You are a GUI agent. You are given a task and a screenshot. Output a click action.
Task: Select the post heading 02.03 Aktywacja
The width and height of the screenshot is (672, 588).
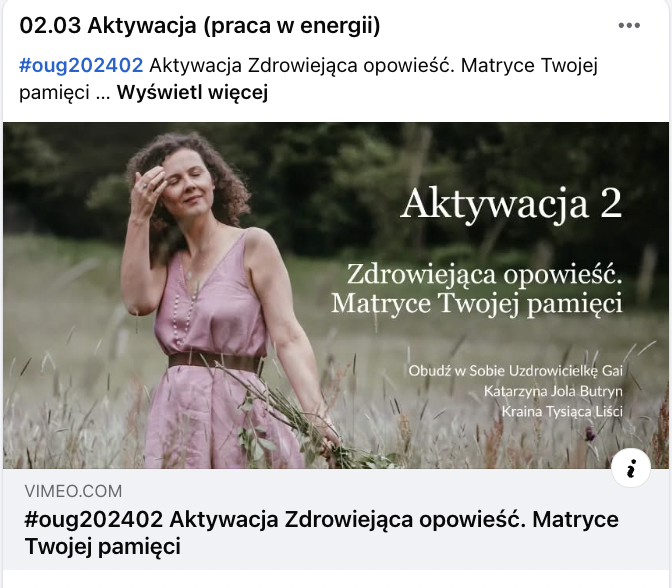[x=200, y=26]
